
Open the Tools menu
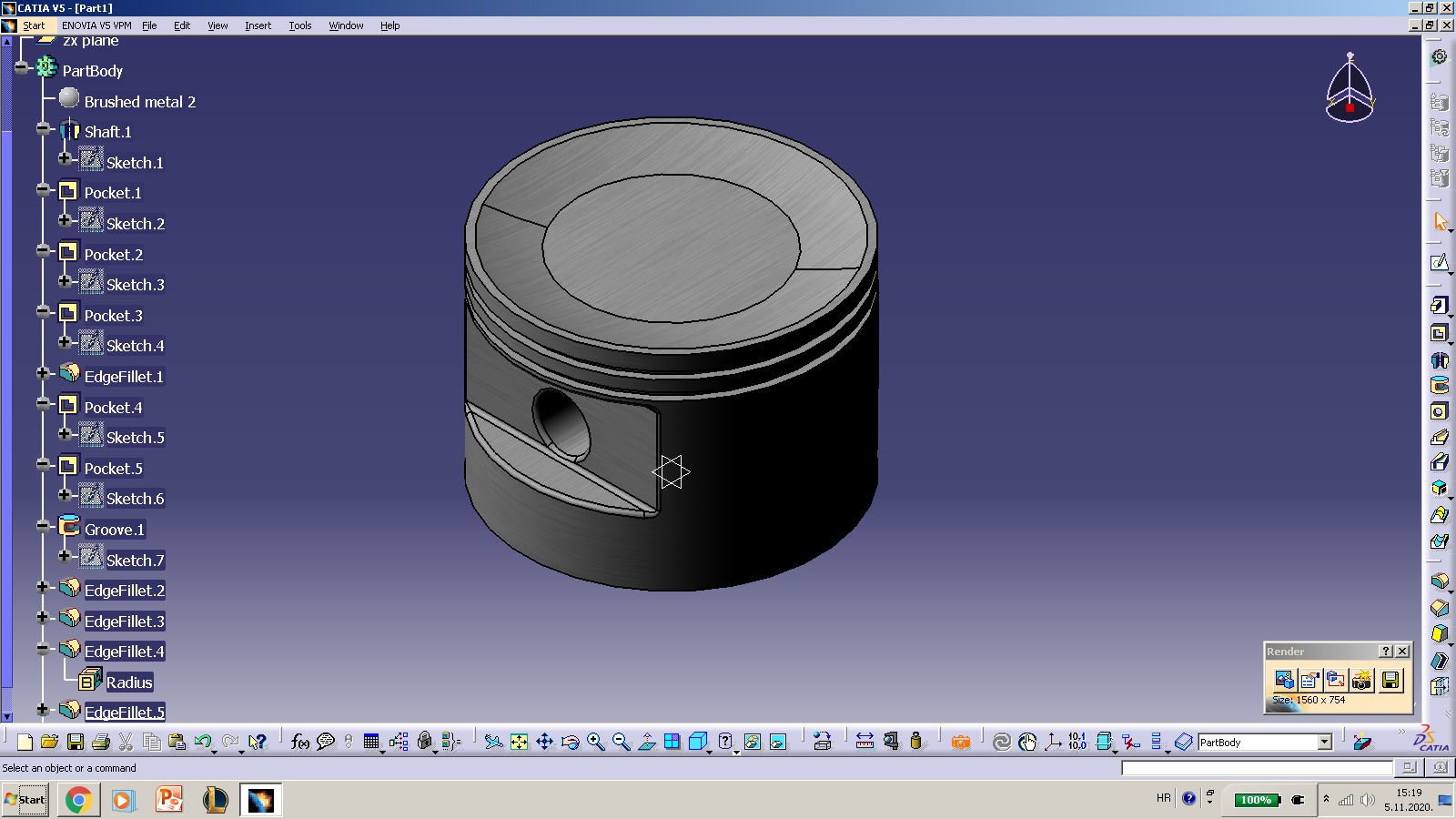click(300, 25)
